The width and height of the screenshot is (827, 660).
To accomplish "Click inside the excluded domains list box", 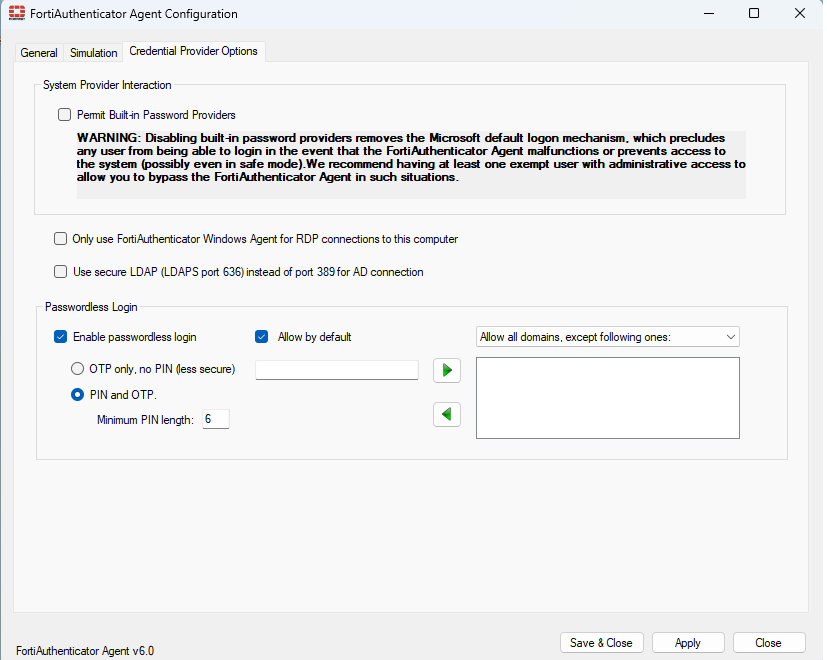I will coord(607,397).
